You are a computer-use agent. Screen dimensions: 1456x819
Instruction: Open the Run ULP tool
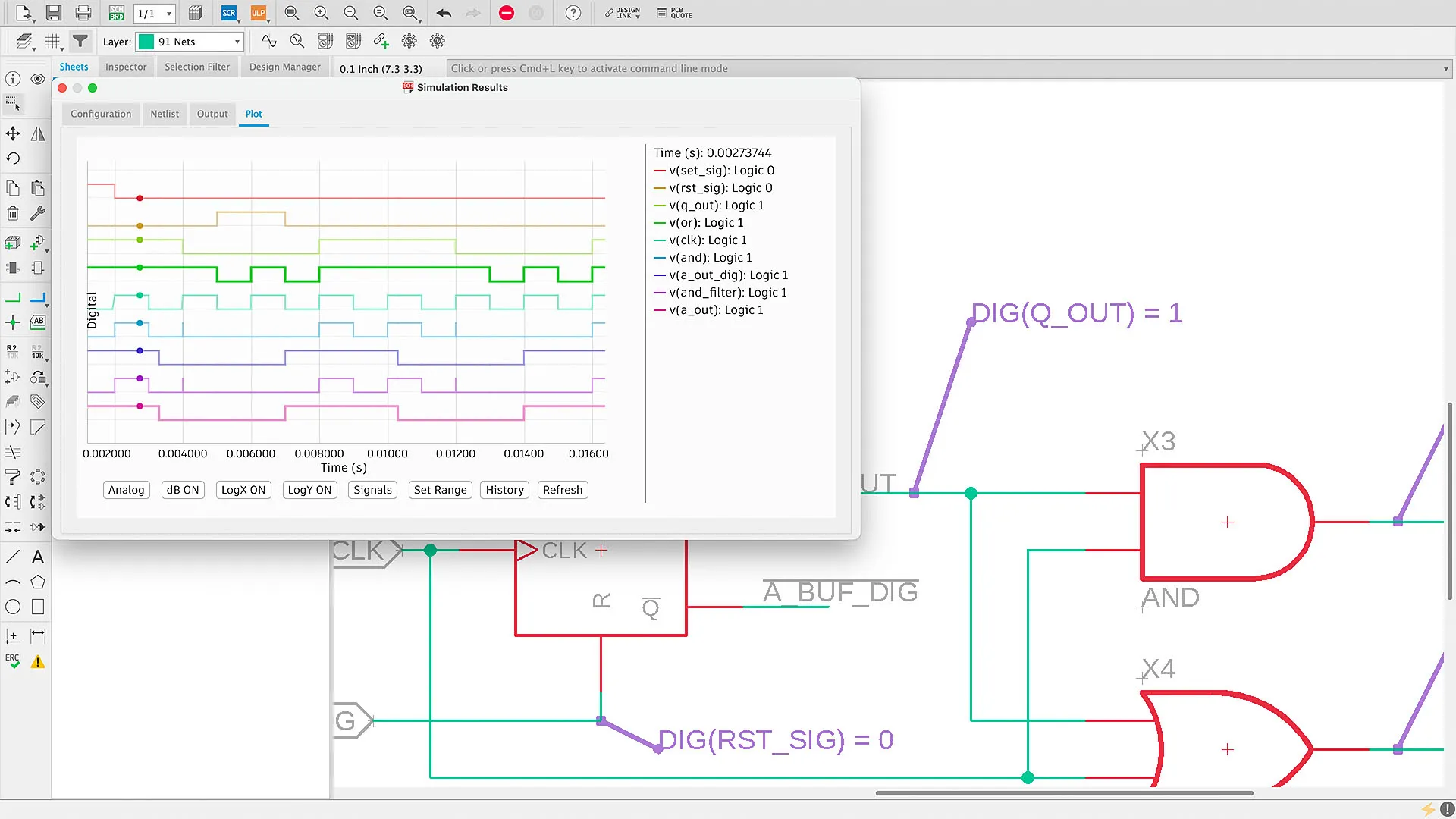(259, 13)
